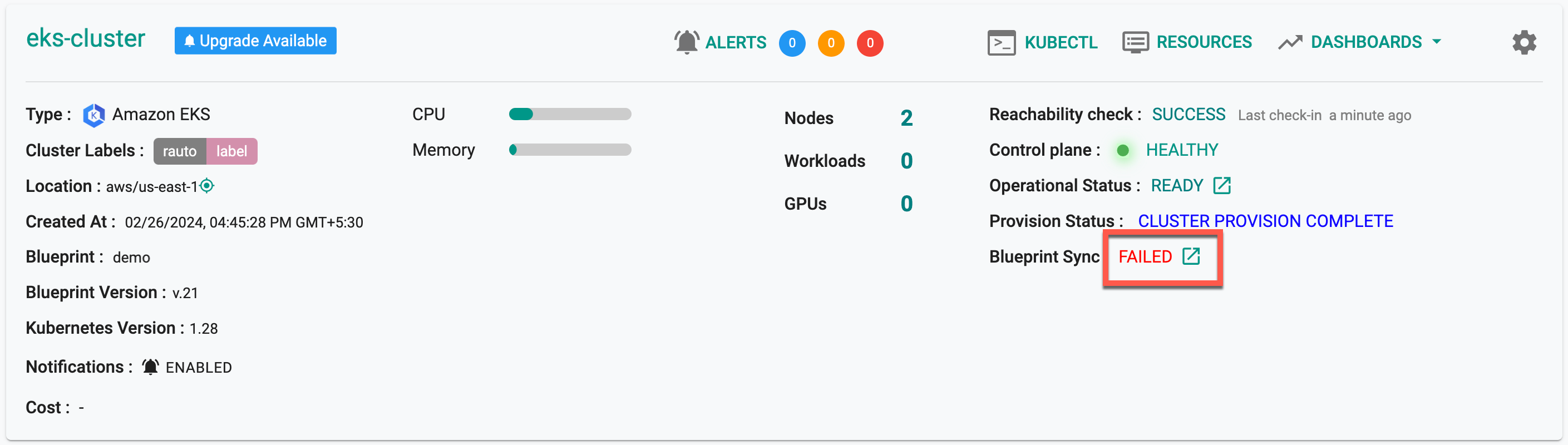1568x445 pixels.
Task: Select the 'Amazon EKS' type text
Action: [x=161, y=115]
